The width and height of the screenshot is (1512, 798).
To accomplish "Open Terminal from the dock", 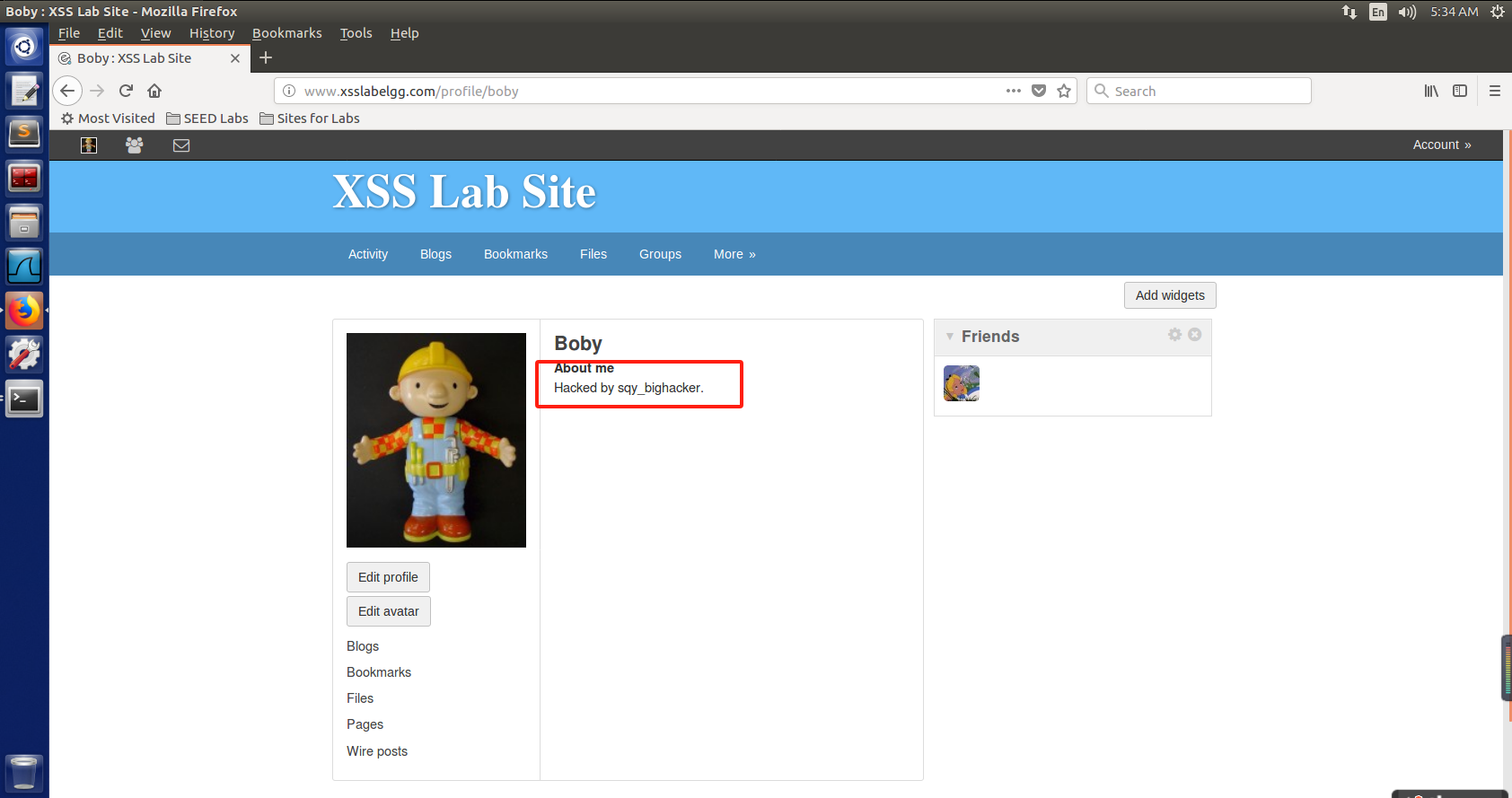I will coord(24,399).
